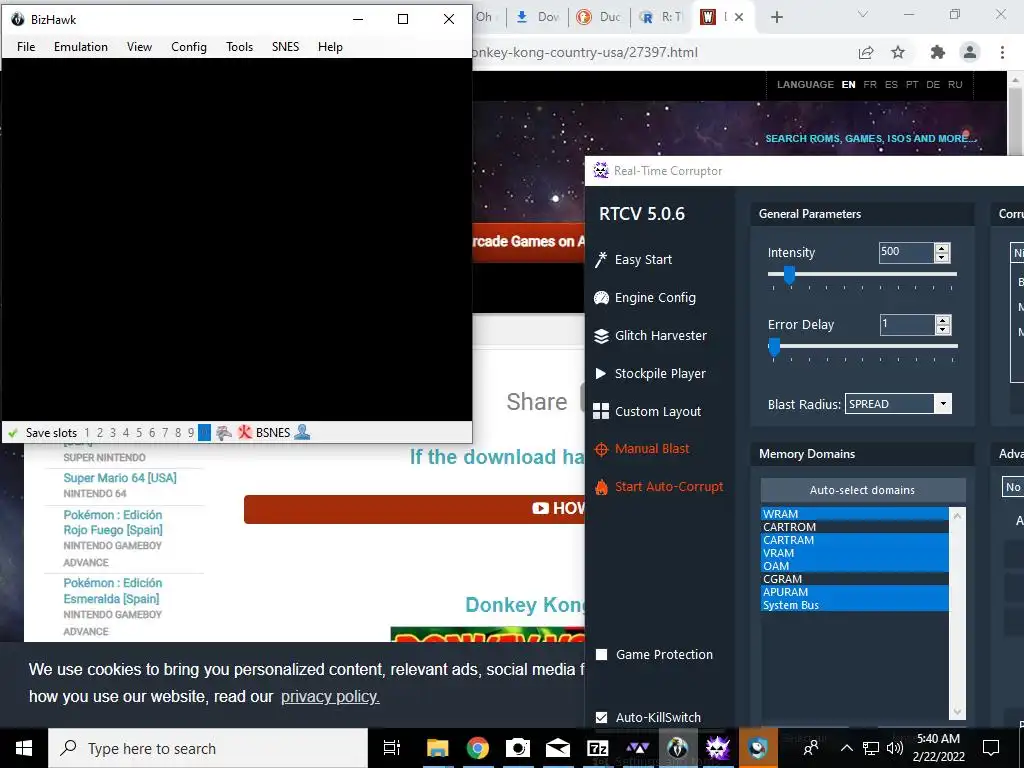Open Camera app from taskbar
1024x768 pixels.
click(518, 748)
